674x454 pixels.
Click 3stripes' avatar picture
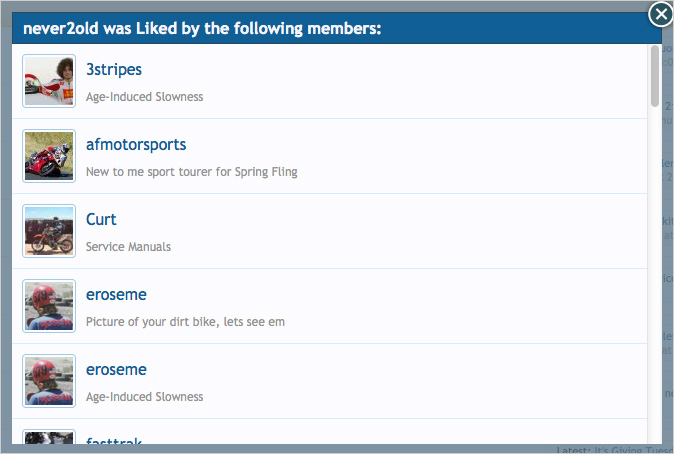[x=49, y=81]
